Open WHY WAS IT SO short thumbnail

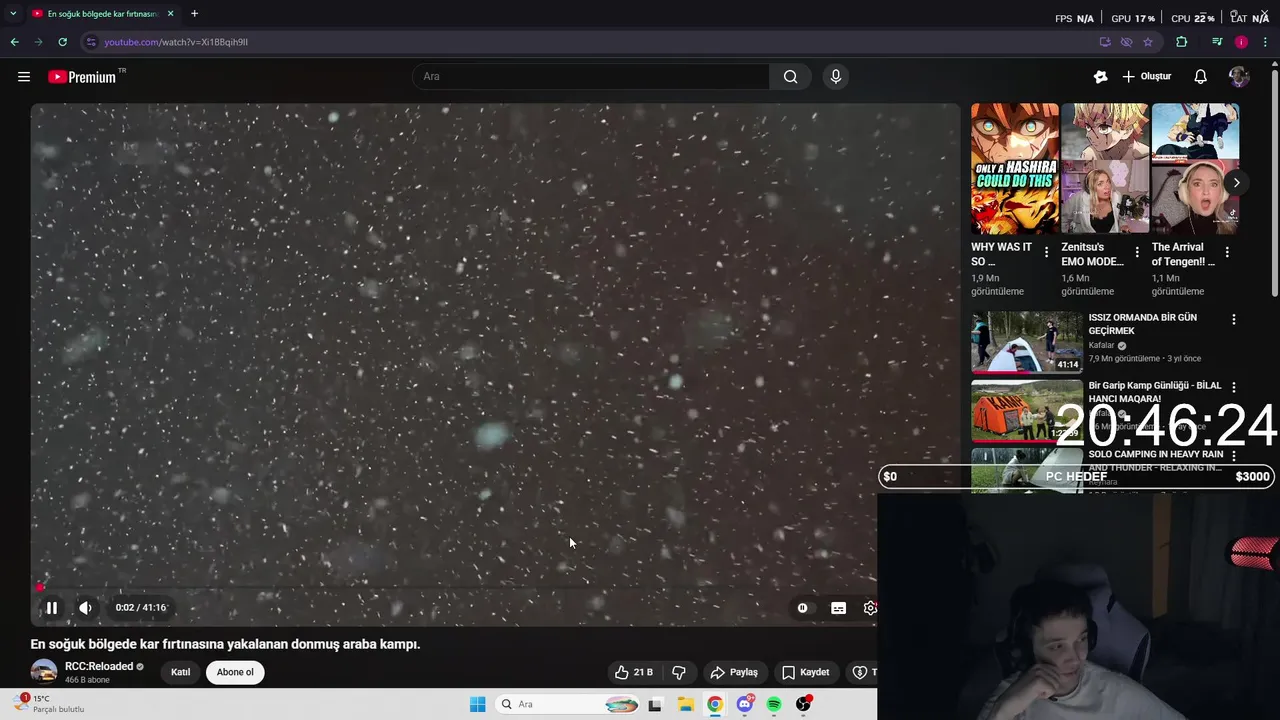1014,169
